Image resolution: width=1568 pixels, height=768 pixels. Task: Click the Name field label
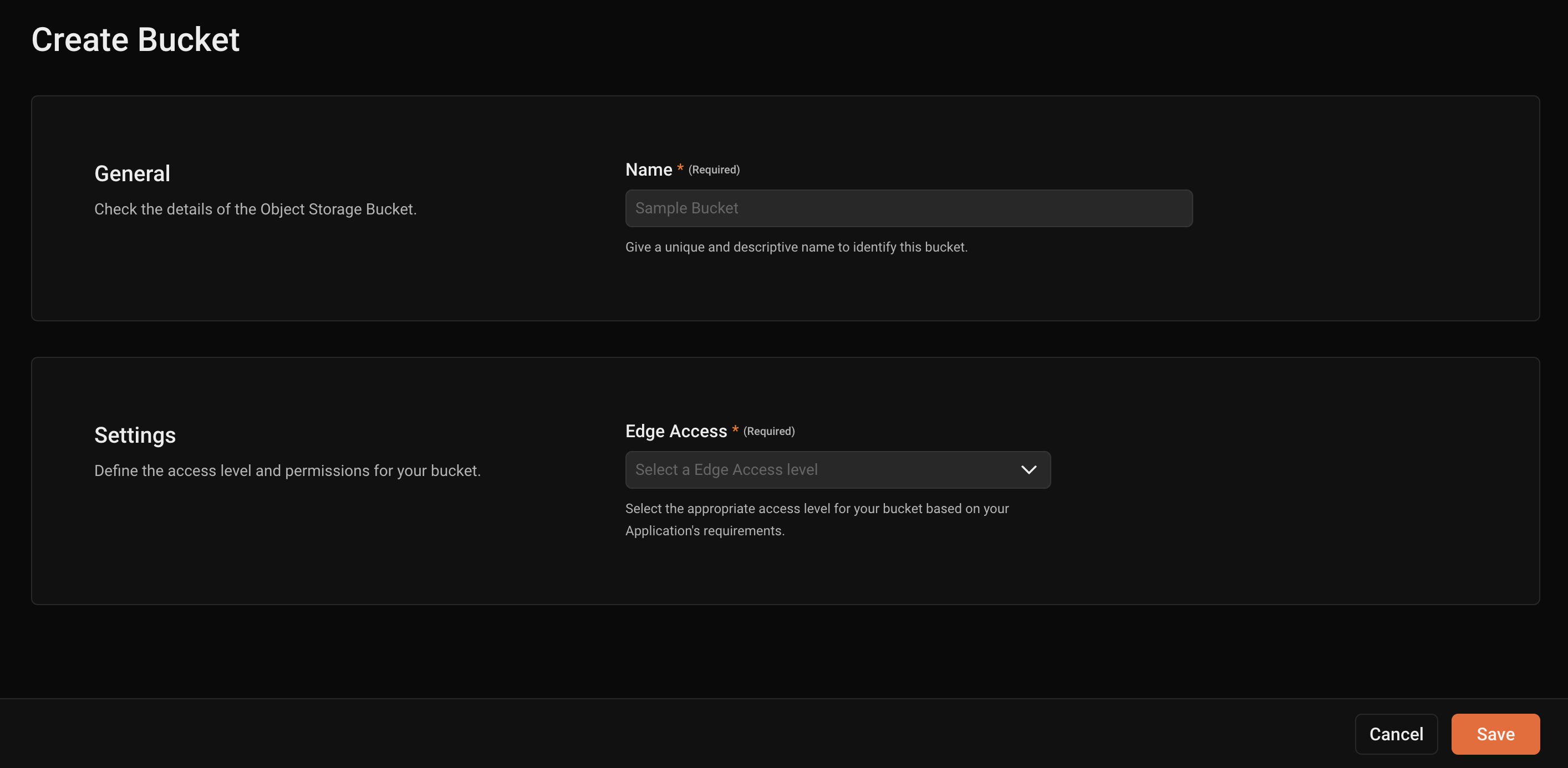648,169
